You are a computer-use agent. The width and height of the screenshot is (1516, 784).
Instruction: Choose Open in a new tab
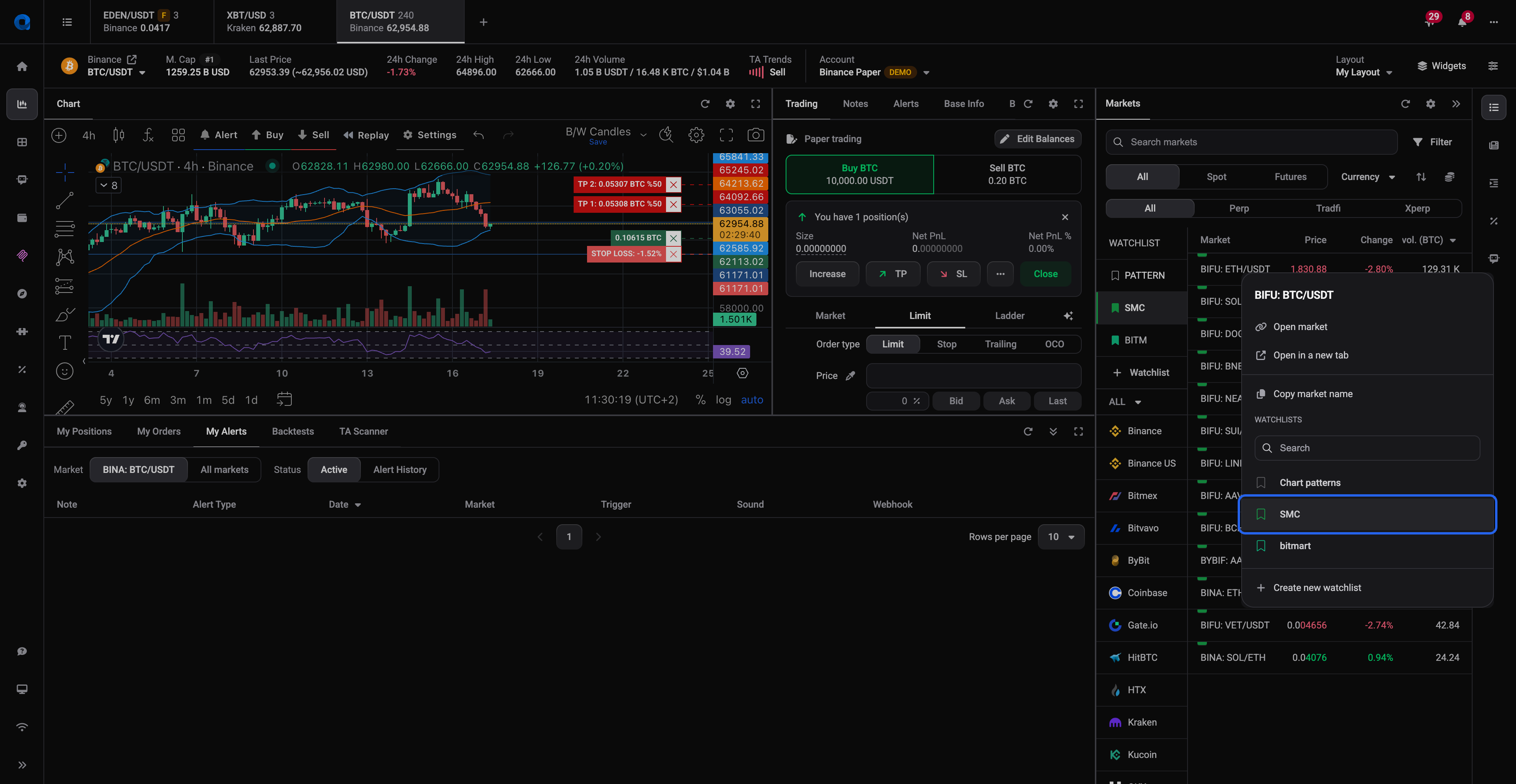click(x=1367, y=356)
